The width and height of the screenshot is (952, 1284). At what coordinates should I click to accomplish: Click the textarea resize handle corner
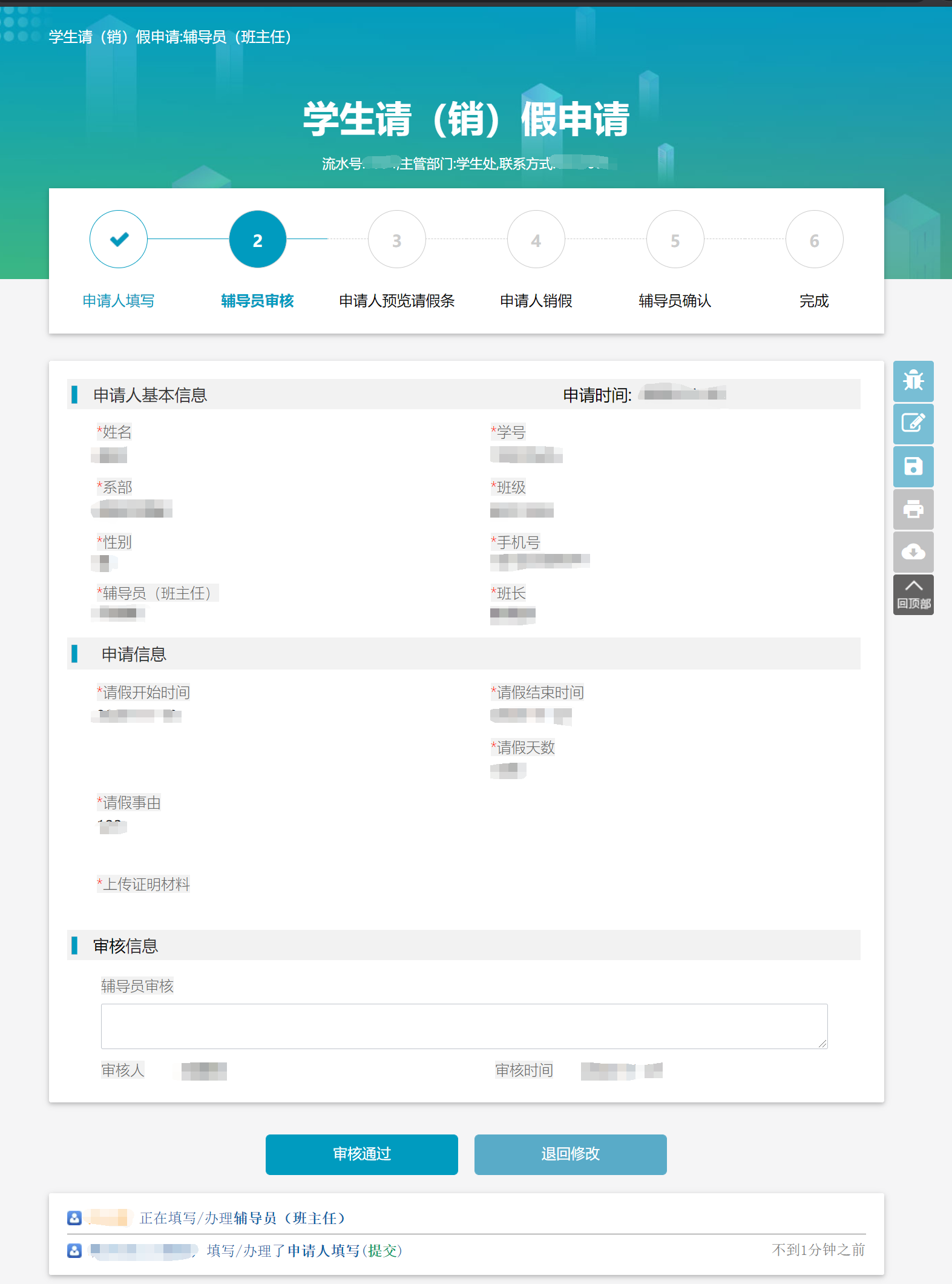click(822, 1044)
